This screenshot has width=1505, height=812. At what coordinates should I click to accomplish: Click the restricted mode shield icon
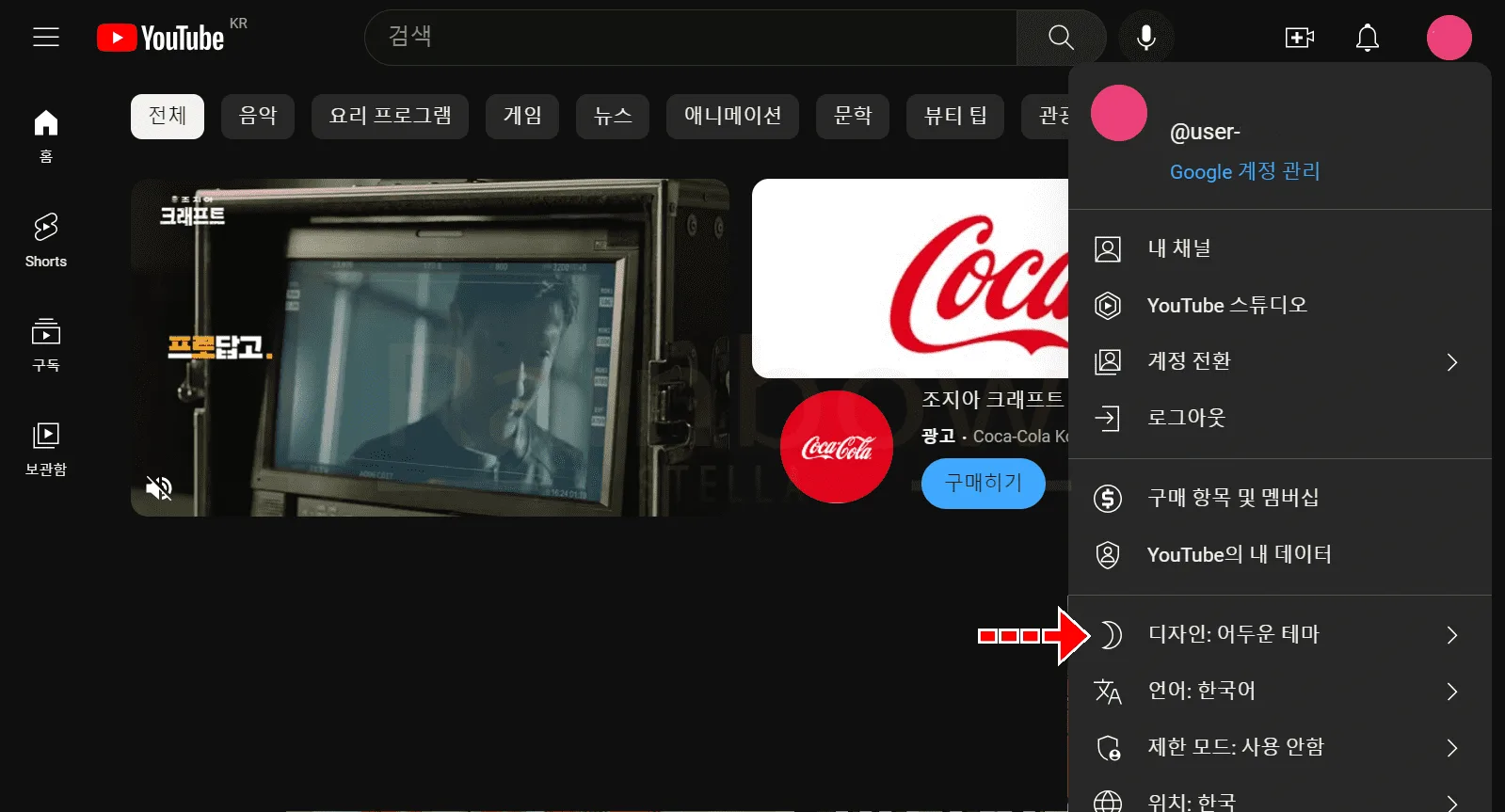point(1109,748)
